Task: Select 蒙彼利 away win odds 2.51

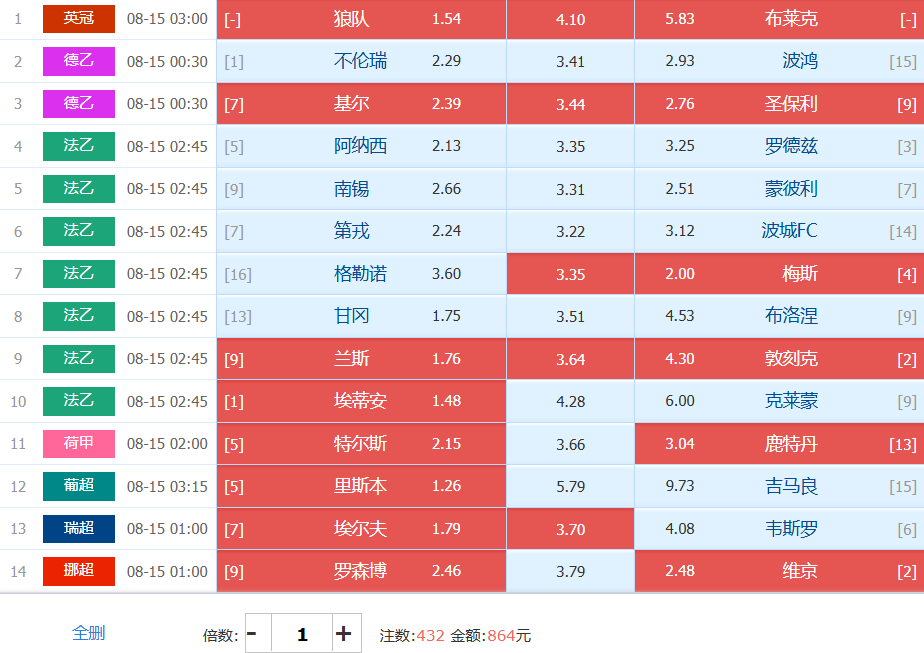Action: tap(780, 189)
